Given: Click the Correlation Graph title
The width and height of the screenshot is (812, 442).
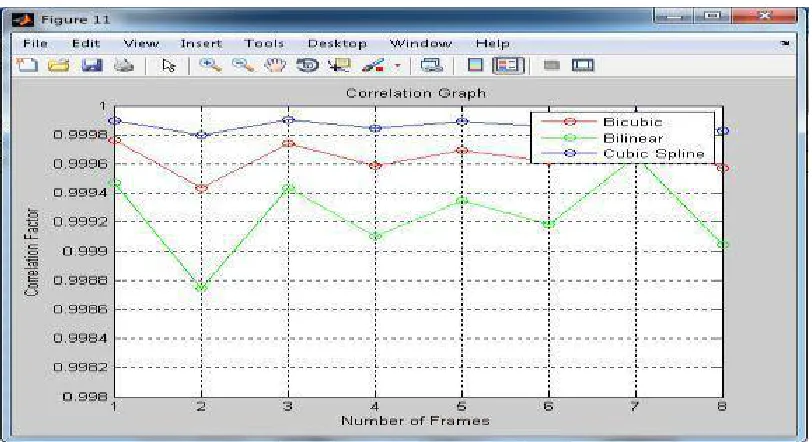Looking at the screenshot, I should coord(416,93).
